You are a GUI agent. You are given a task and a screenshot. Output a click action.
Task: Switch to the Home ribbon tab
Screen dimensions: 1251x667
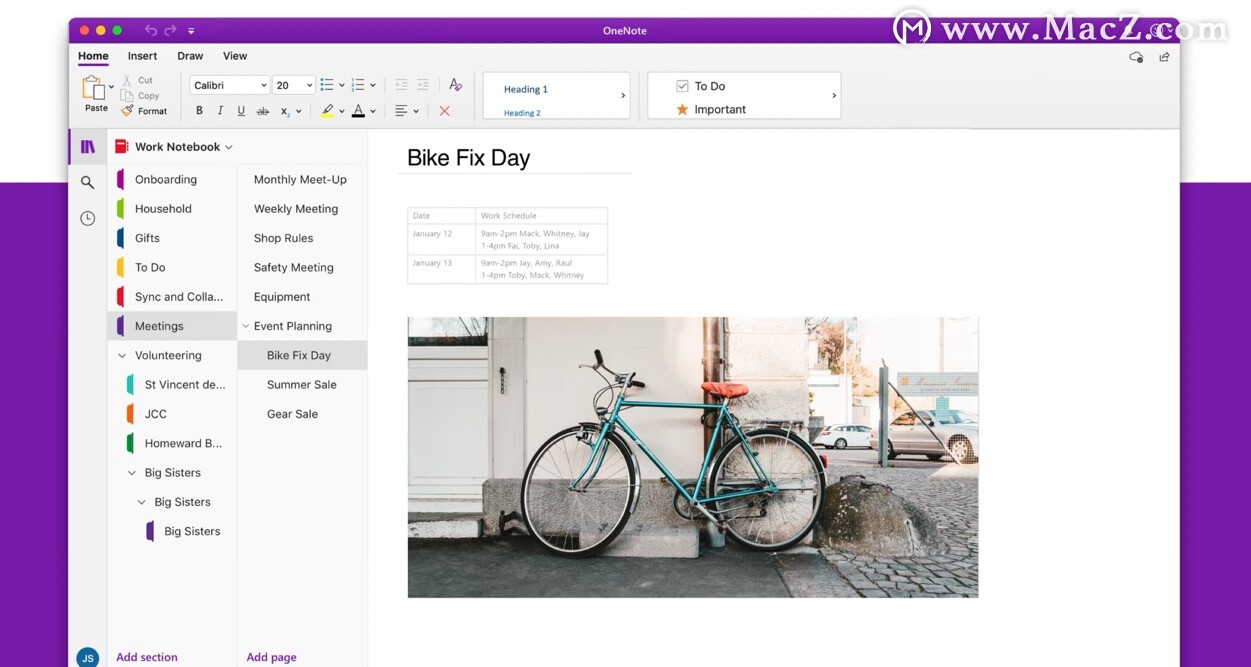93,56
